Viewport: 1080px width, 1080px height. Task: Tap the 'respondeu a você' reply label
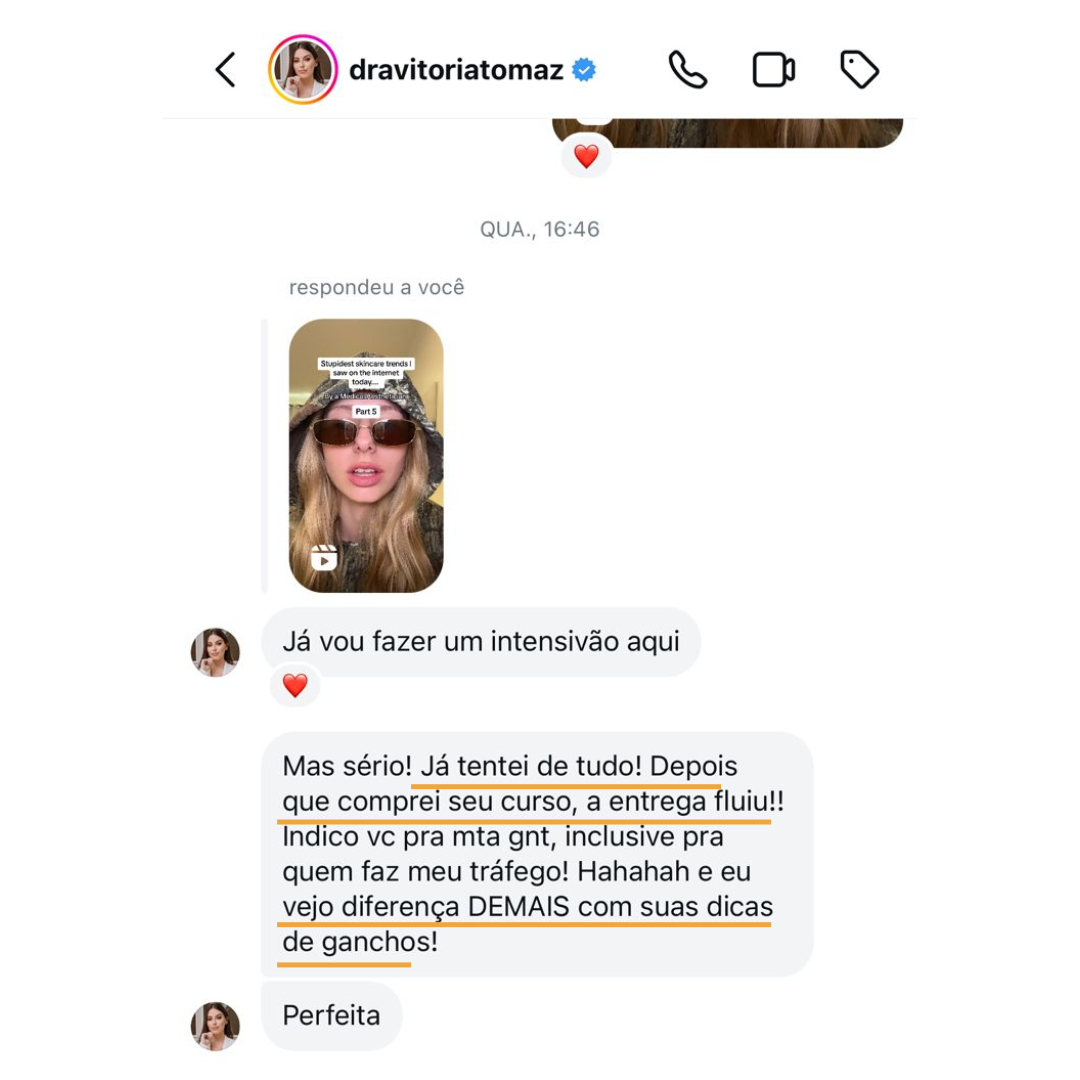point(377,287)
